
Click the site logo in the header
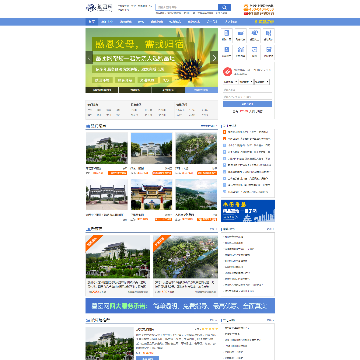pos(99,8)
